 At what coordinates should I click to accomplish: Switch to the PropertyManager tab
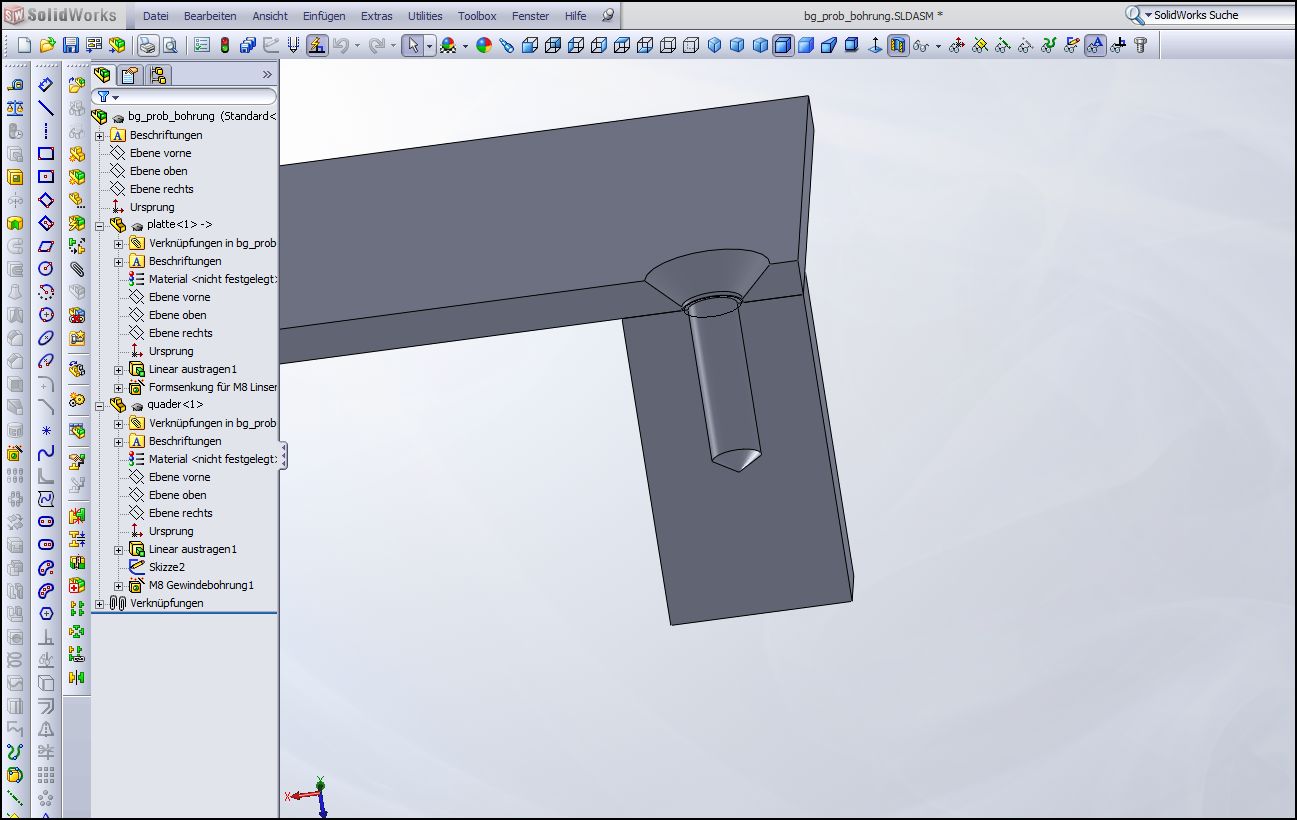click(x=130, y=75)
